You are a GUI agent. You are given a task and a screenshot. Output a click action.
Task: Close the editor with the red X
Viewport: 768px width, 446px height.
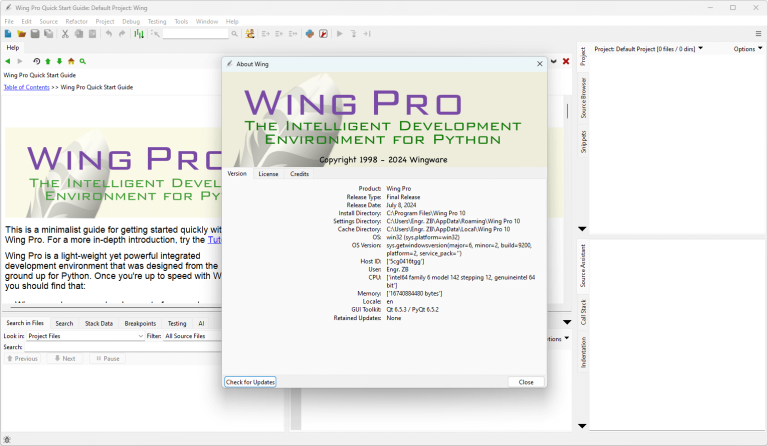[566, 61]
